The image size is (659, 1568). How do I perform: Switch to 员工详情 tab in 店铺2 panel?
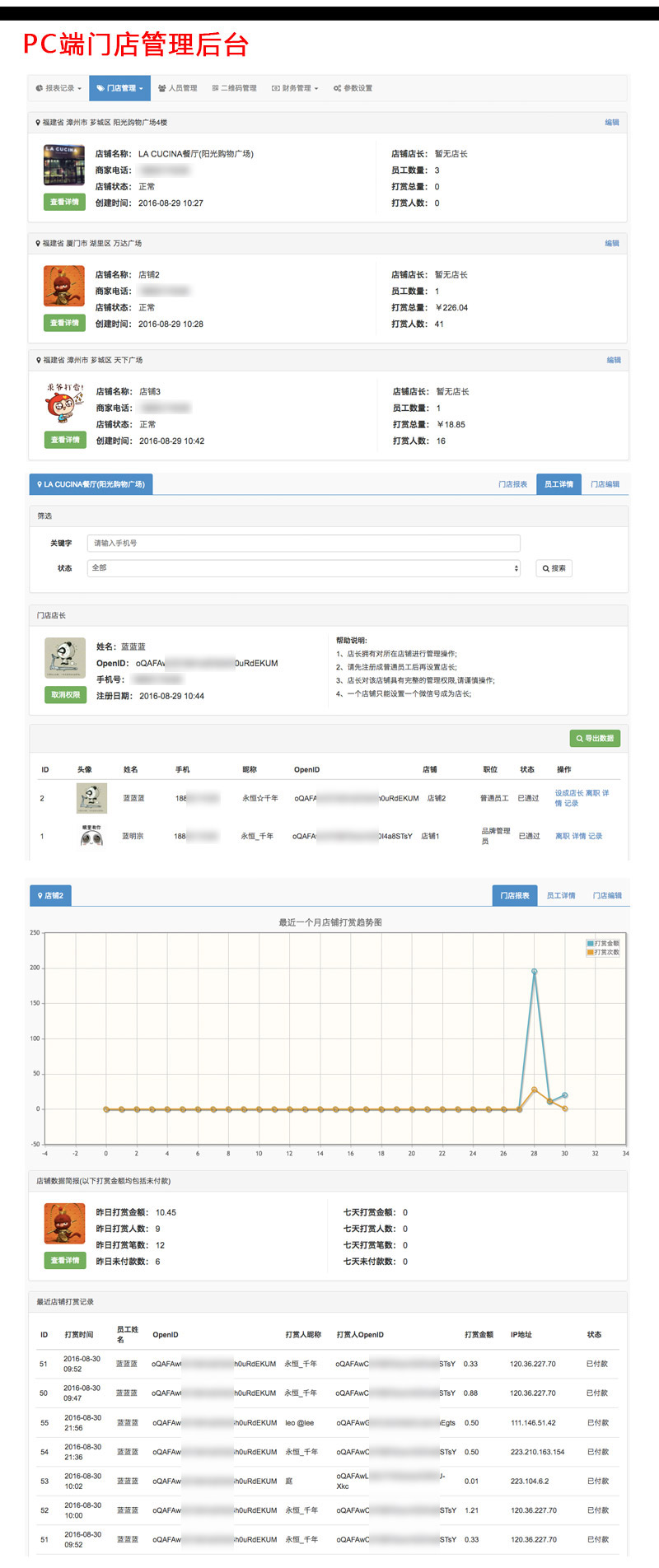point(561,896)
